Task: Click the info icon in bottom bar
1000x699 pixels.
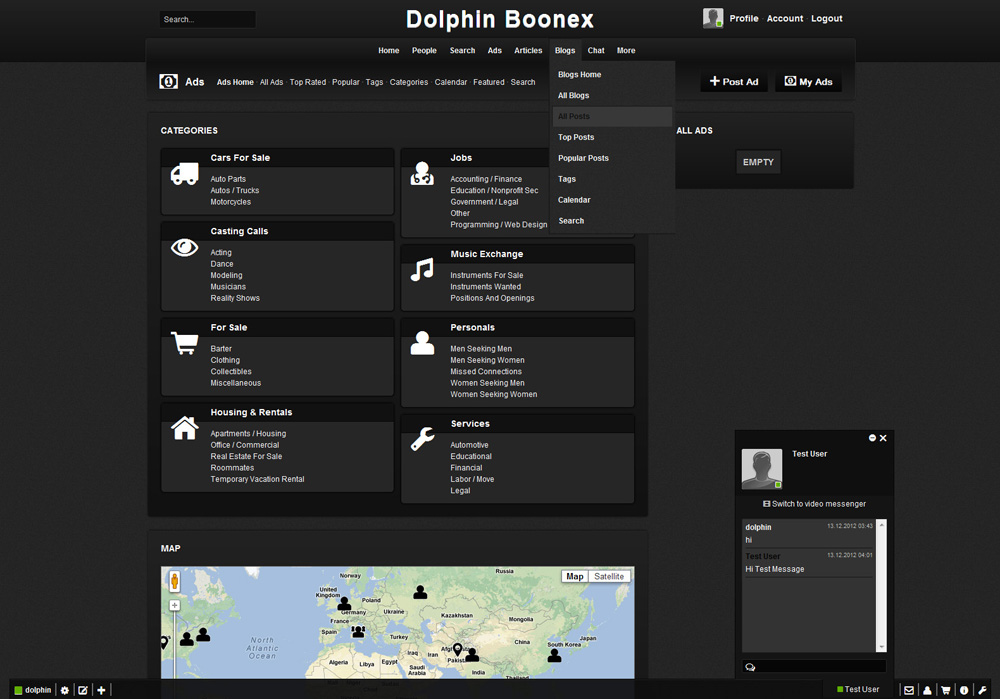Action: coord(964,690)
